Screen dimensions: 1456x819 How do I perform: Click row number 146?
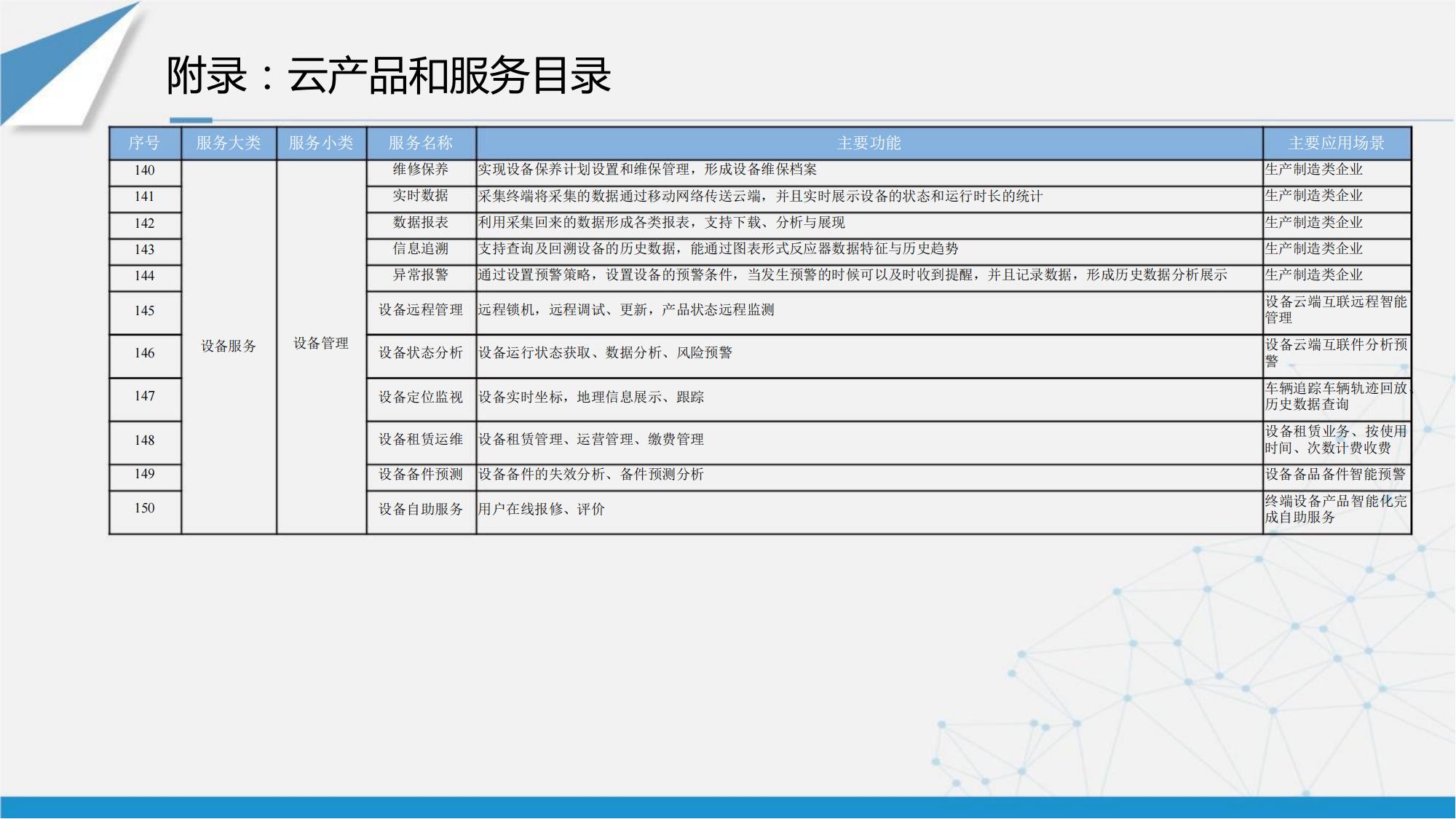click(144, 353)
